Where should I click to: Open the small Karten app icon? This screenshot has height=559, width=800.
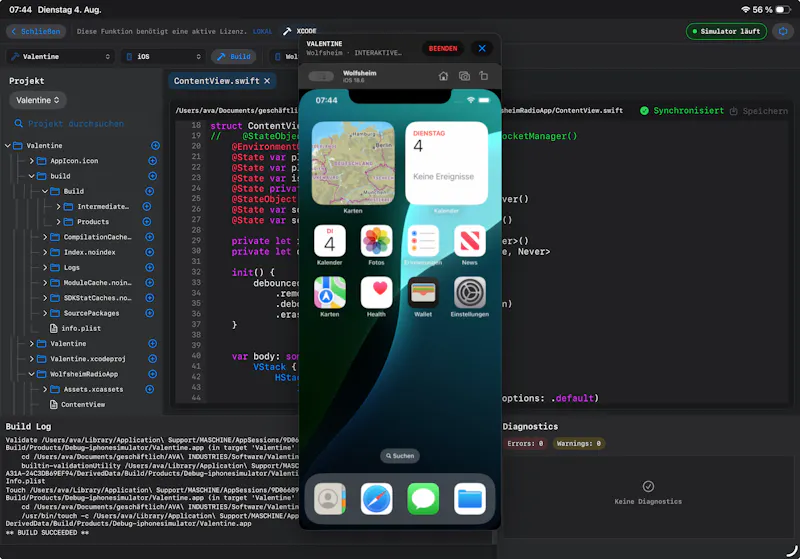(330, 292)
